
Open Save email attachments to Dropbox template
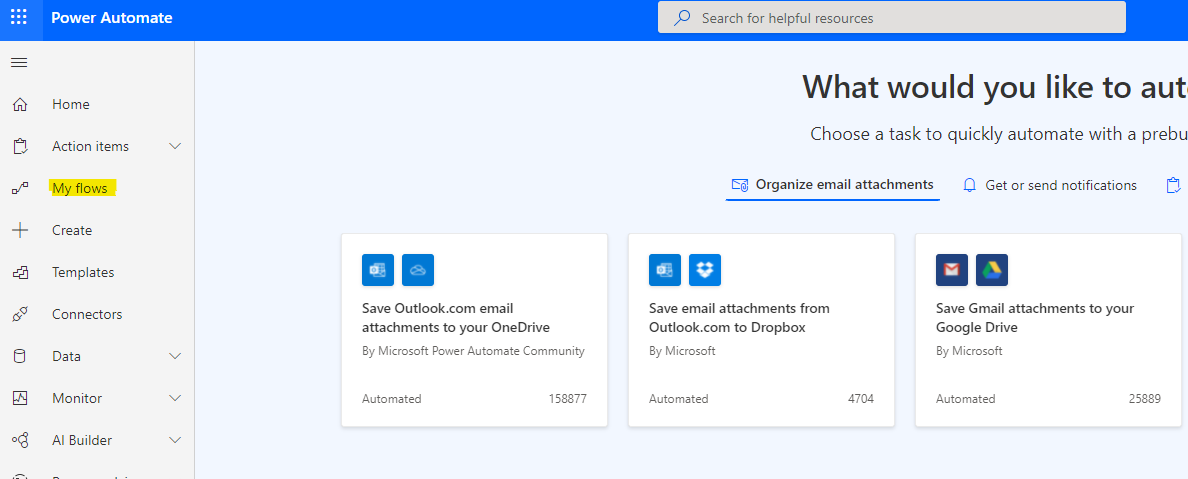pos(761,330)
